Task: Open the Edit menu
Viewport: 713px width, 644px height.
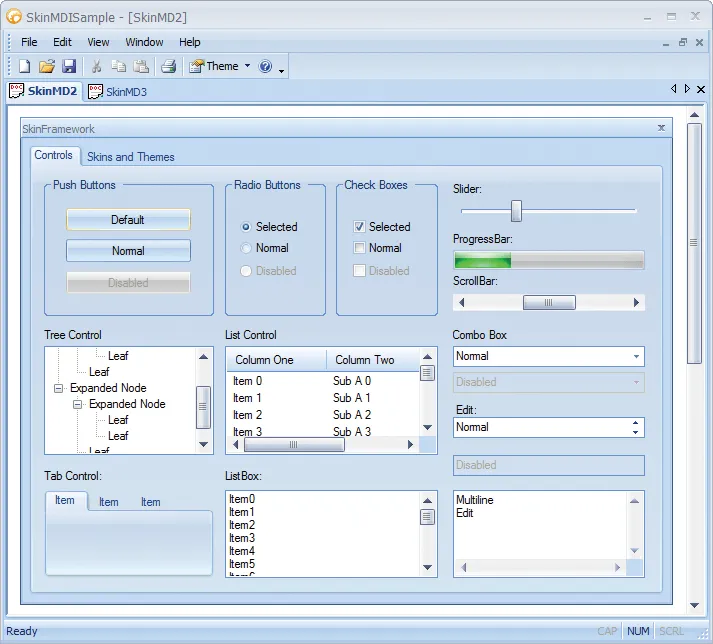Action: pos(62,42)
